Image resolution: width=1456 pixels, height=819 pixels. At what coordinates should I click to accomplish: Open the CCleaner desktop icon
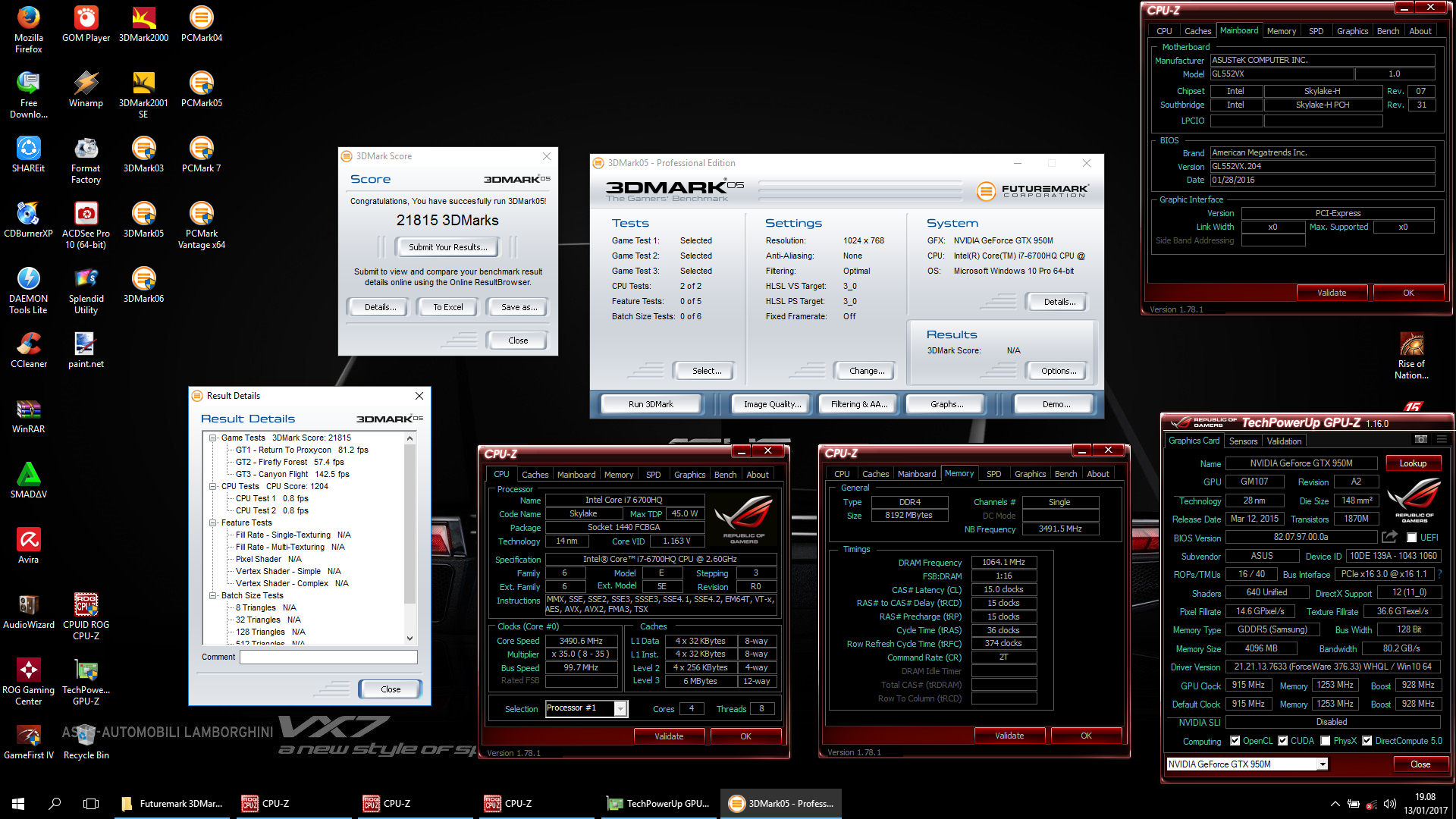tap(29, 350)
